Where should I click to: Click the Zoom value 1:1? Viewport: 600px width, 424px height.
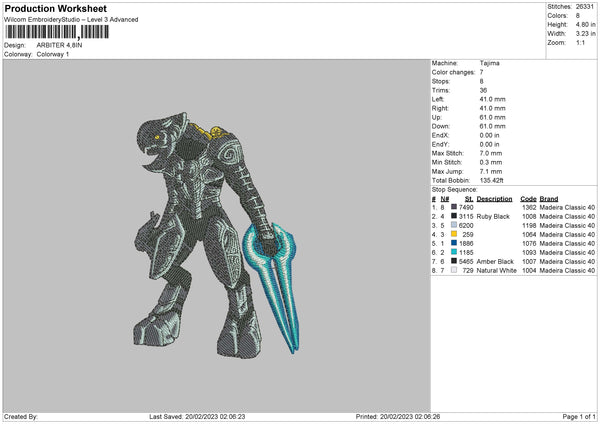click(x=580, y=42)
